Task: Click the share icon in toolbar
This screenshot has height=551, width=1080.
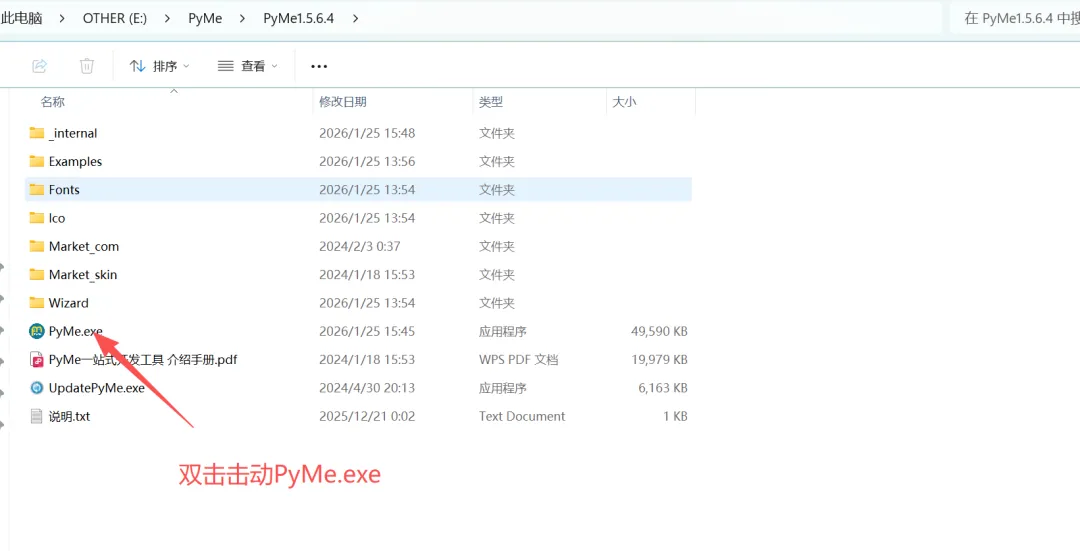Action: click(x=39, y=66)
